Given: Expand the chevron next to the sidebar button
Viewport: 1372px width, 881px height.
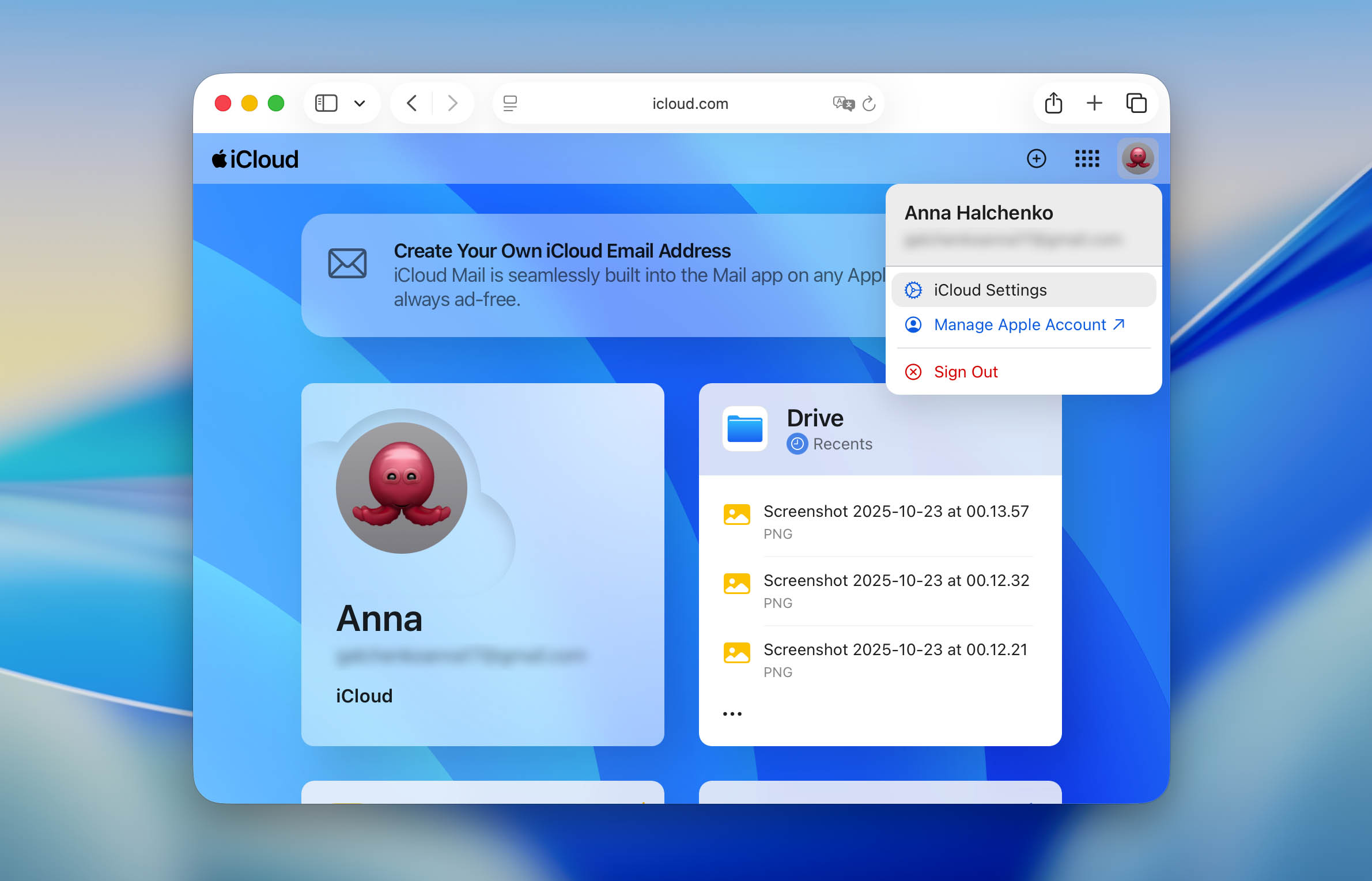Looking at the screenshot, I should click(359, 103).
